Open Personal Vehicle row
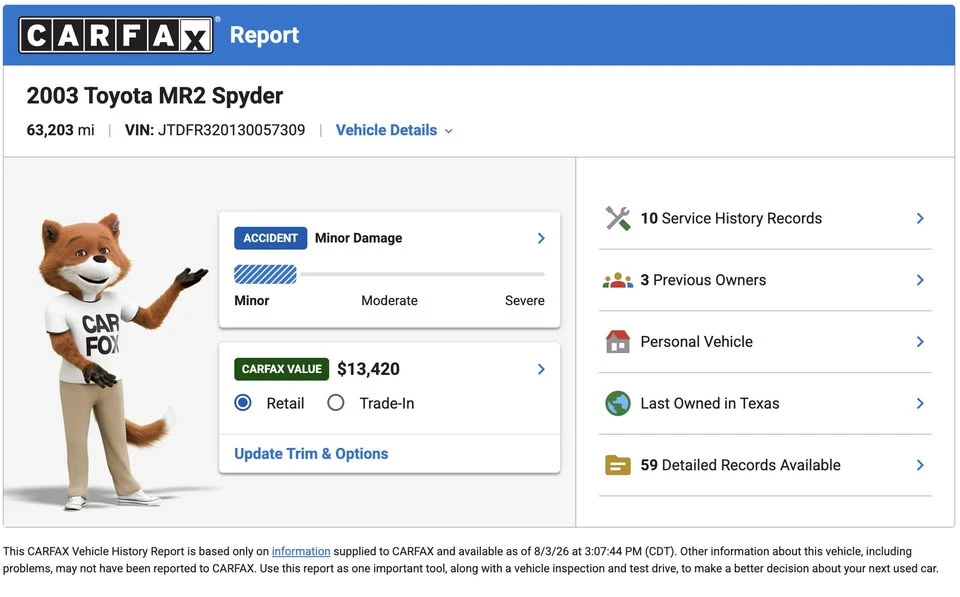The height and width of the screenshot is (597, 960). (x=765, y=342)
